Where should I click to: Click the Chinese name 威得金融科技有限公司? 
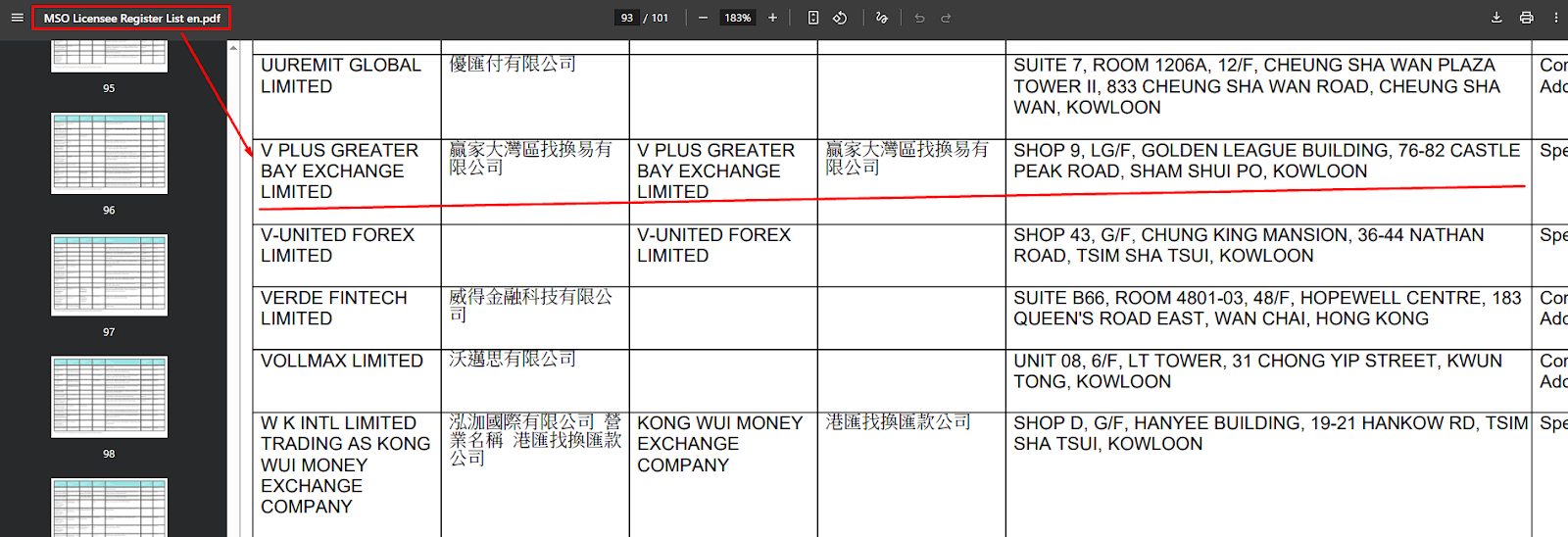coord(531,305)
